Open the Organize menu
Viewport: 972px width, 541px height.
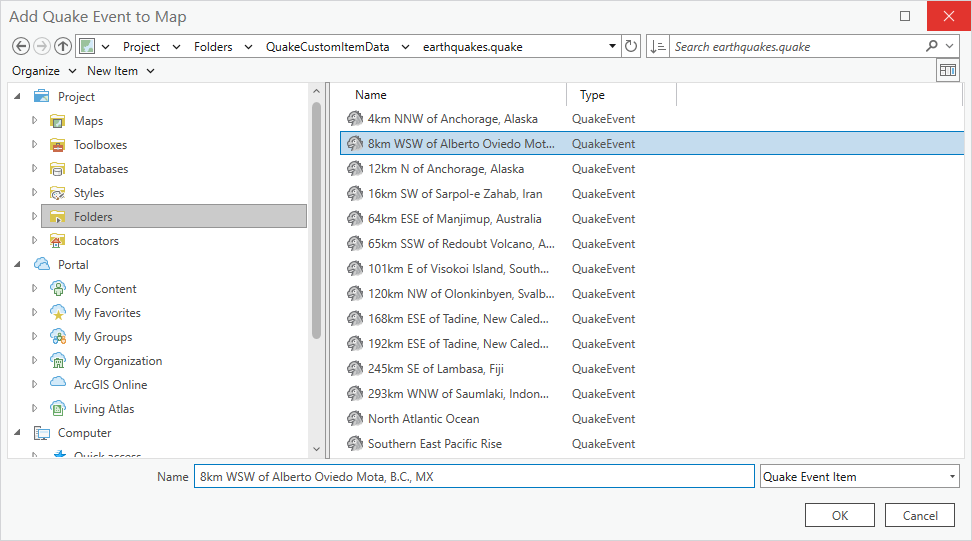pos(43,71)
